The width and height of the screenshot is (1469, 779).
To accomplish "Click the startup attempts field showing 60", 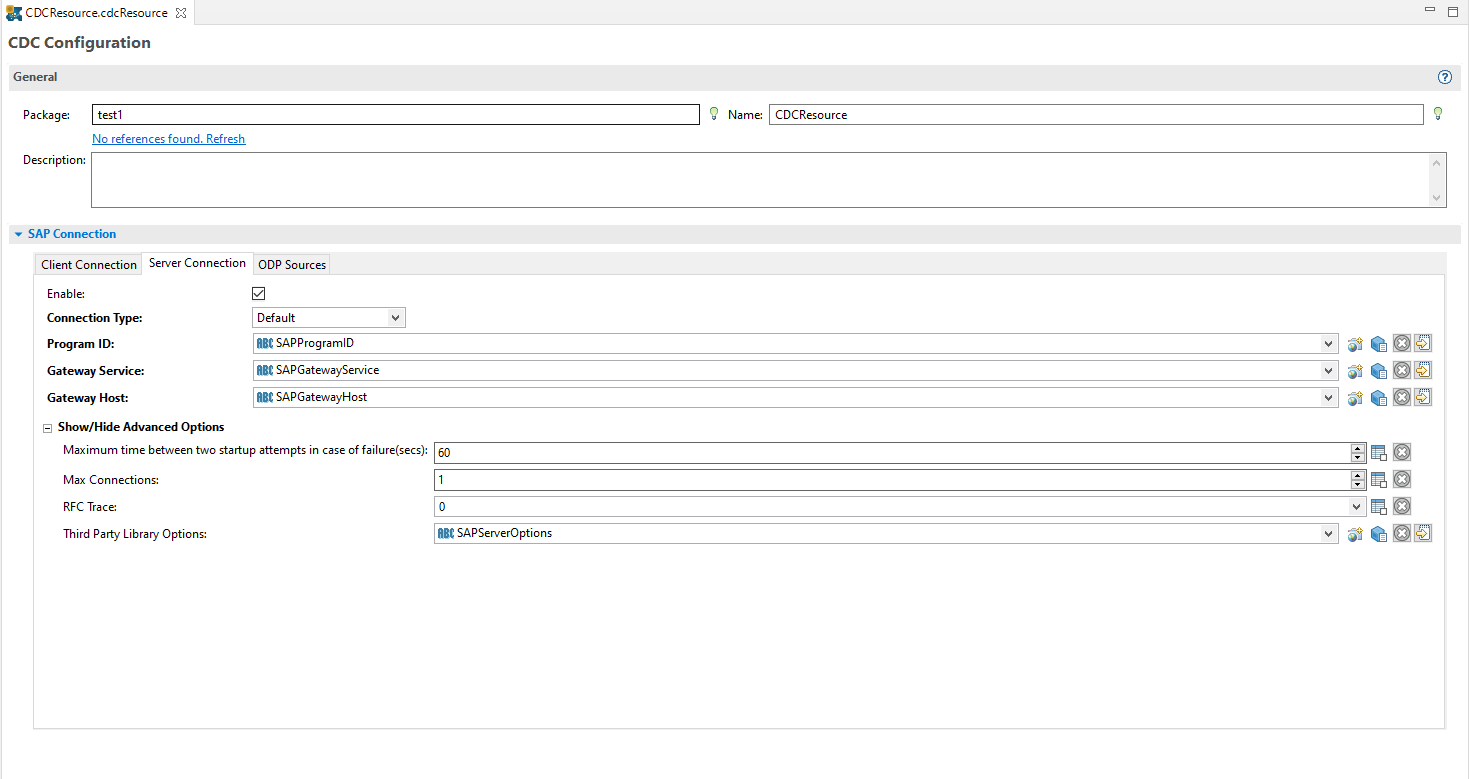I will [x=892, y=453].
